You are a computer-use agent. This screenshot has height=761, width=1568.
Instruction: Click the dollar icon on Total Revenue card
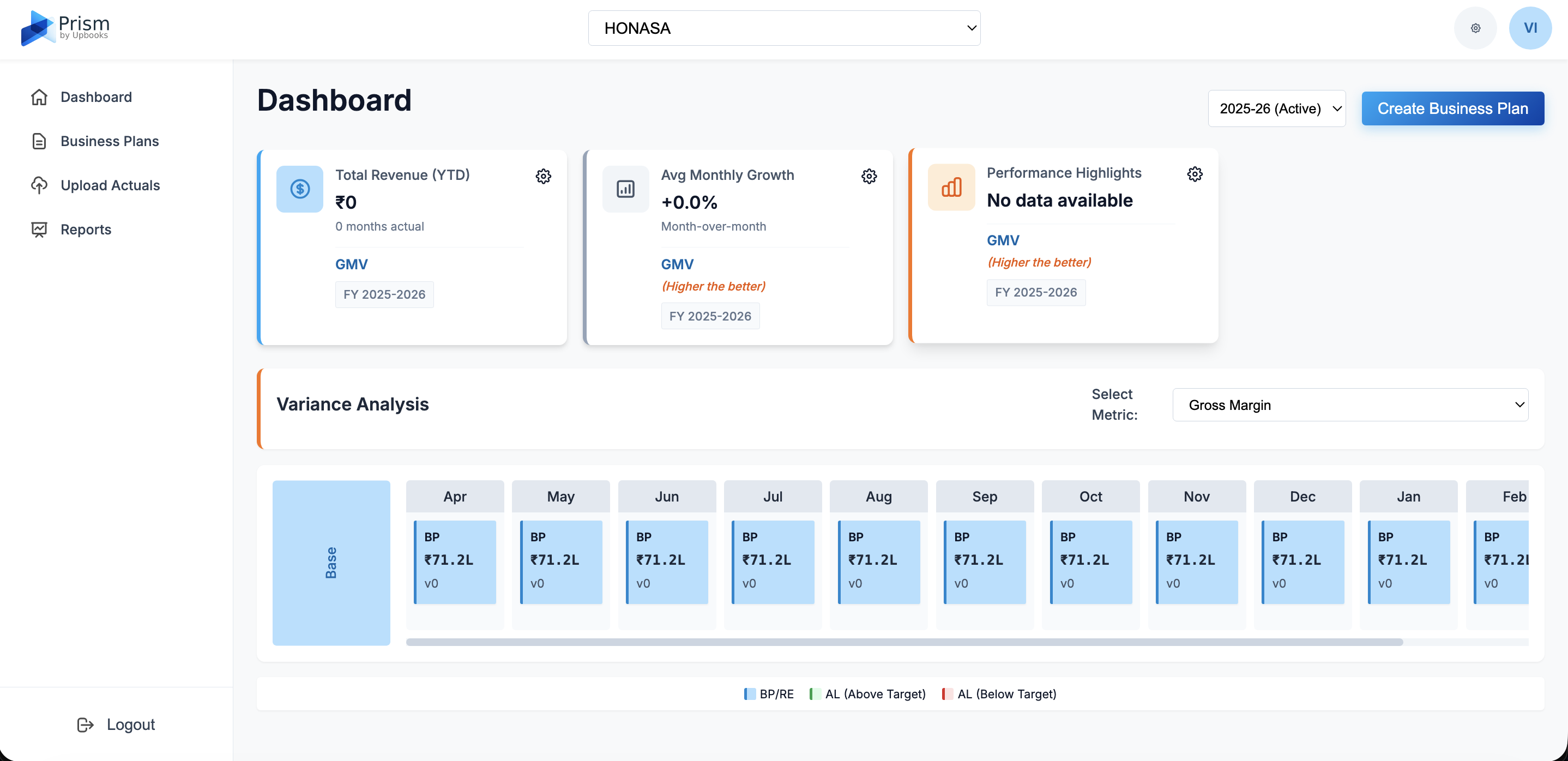299,189
